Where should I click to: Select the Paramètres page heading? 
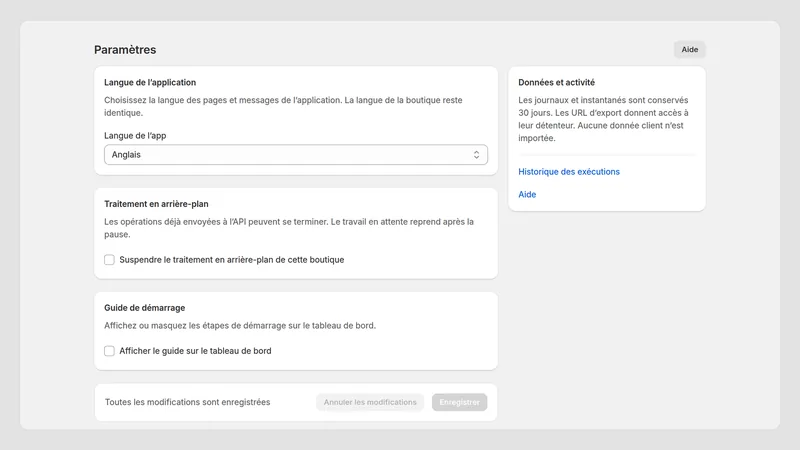(125, 49)
